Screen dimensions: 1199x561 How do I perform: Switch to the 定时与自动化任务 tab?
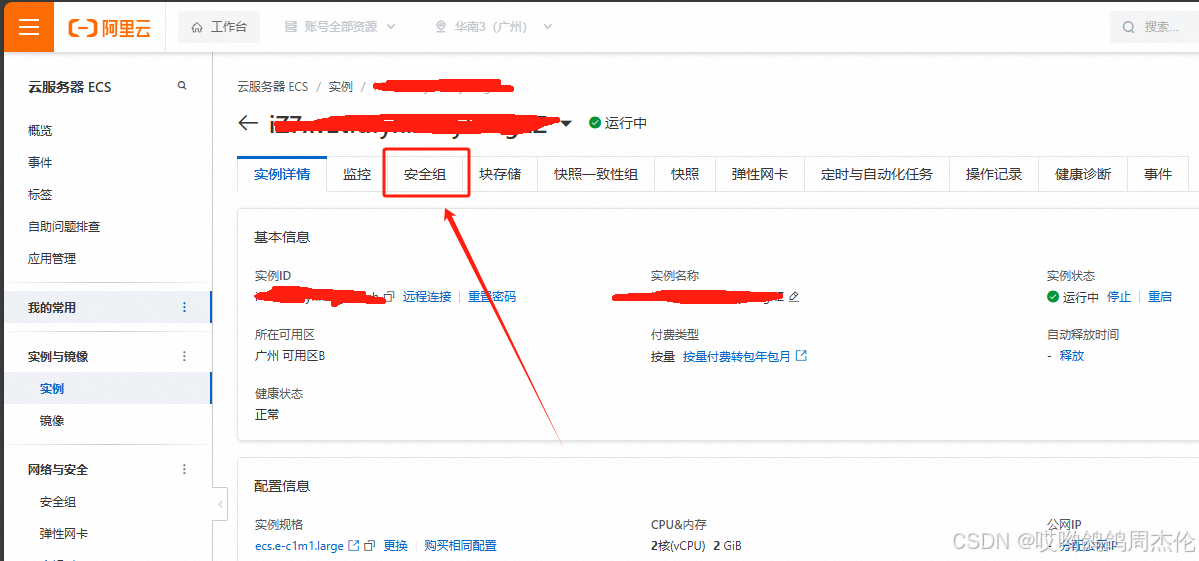pyautogui.click(x=877, y=173)
